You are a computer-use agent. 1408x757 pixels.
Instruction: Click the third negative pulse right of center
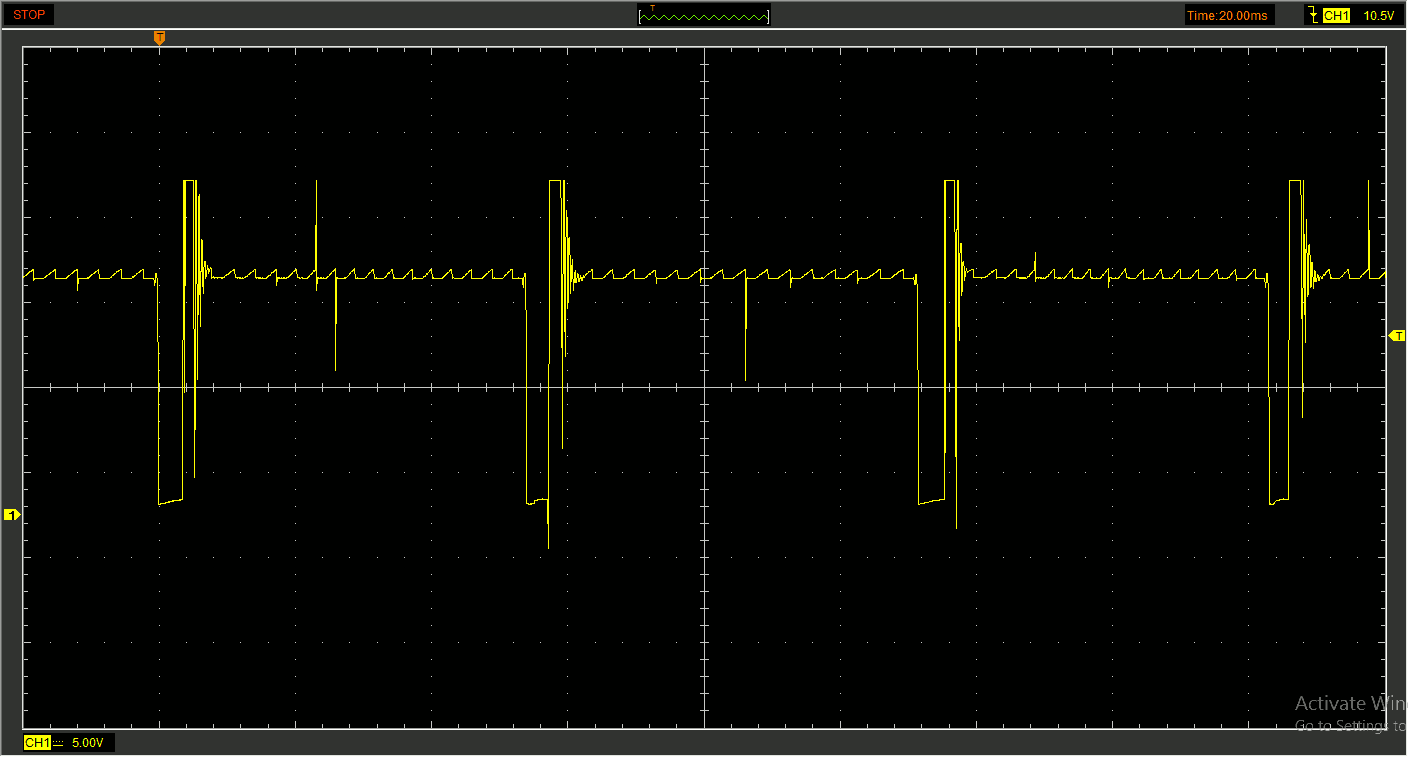(x=931, y=499)
